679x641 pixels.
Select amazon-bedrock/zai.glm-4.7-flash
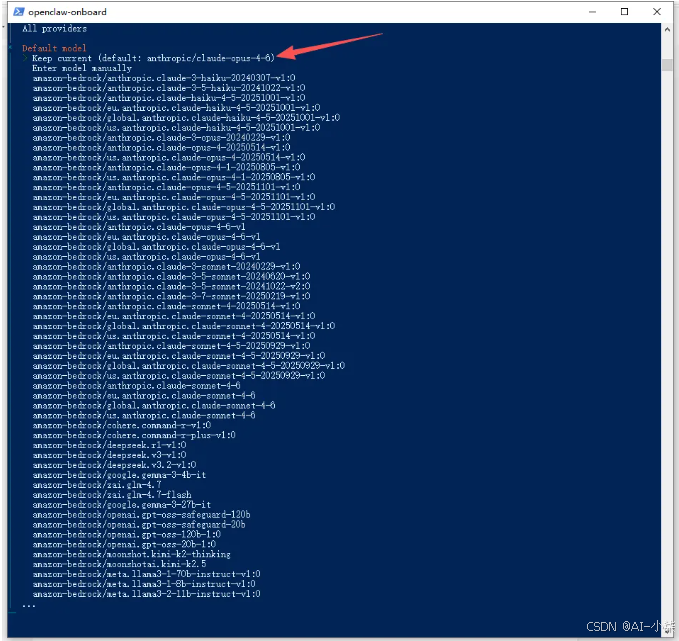coord(112,495)
